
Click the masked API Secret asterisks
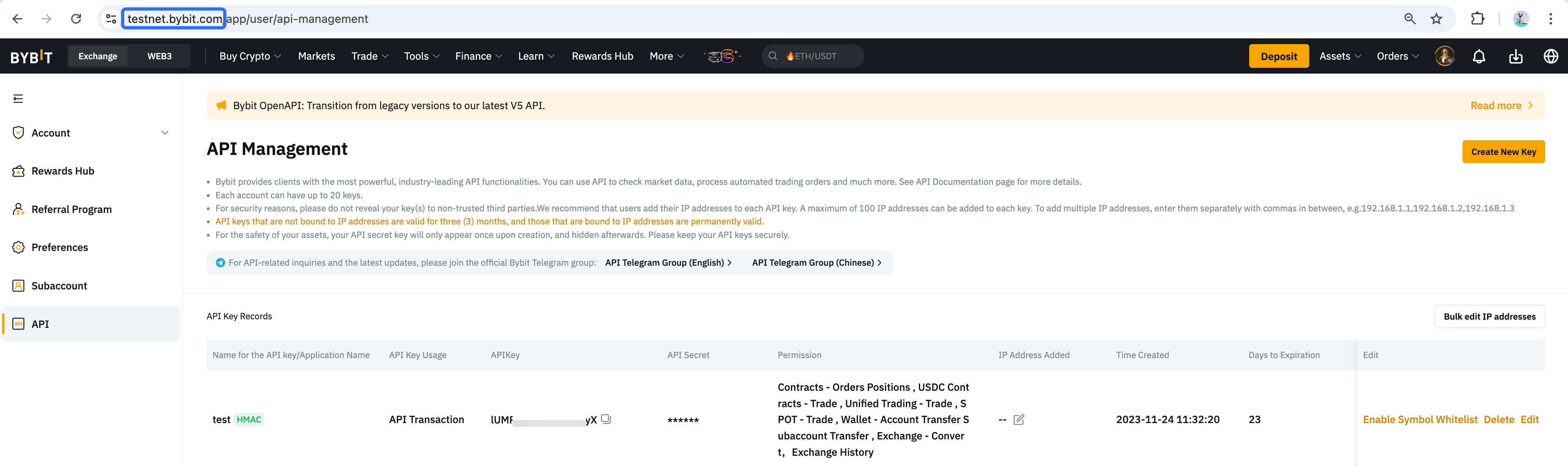click(x=683, y=420)
